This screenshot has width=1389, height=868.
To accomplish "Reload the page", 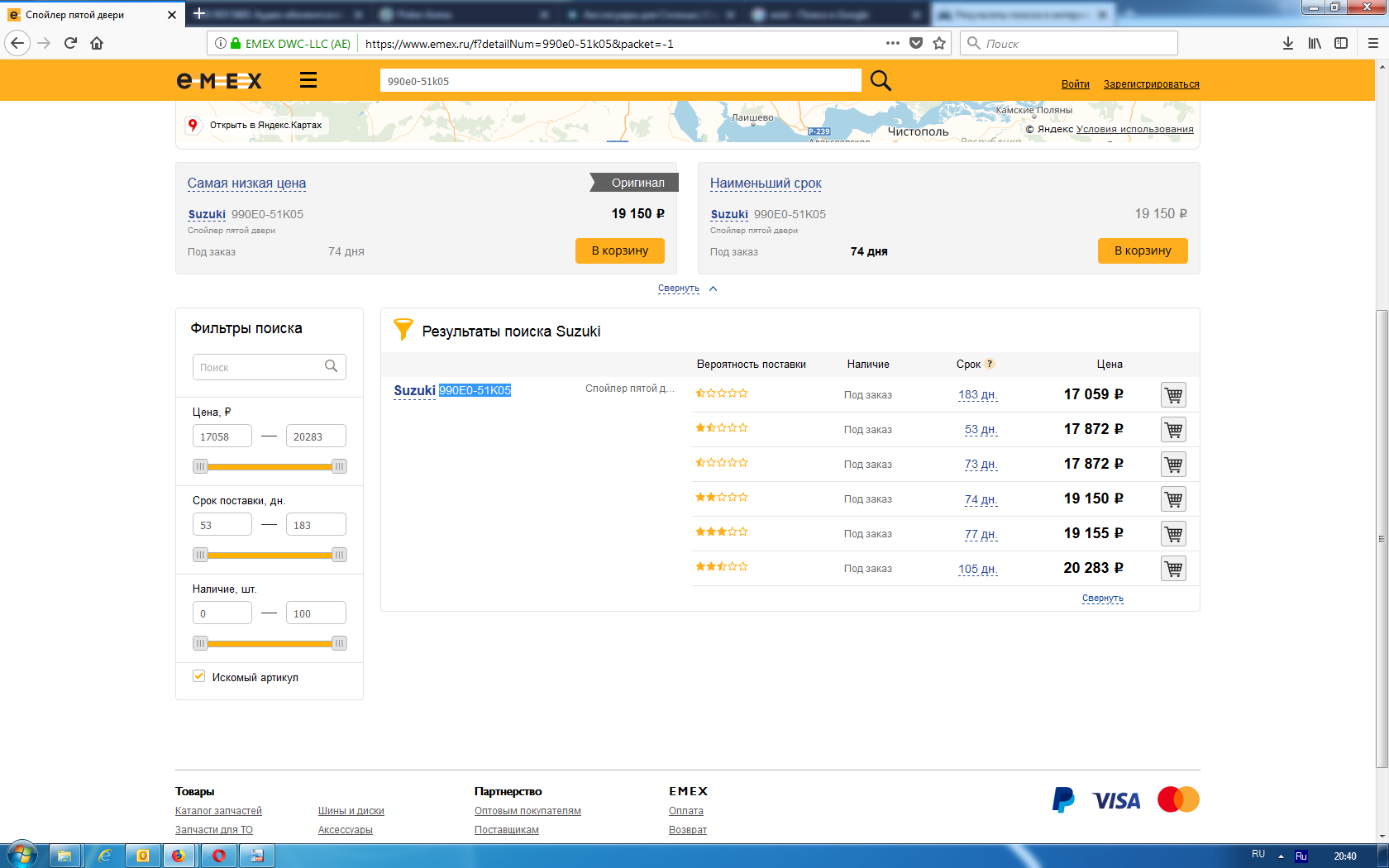I will (70, 43).
